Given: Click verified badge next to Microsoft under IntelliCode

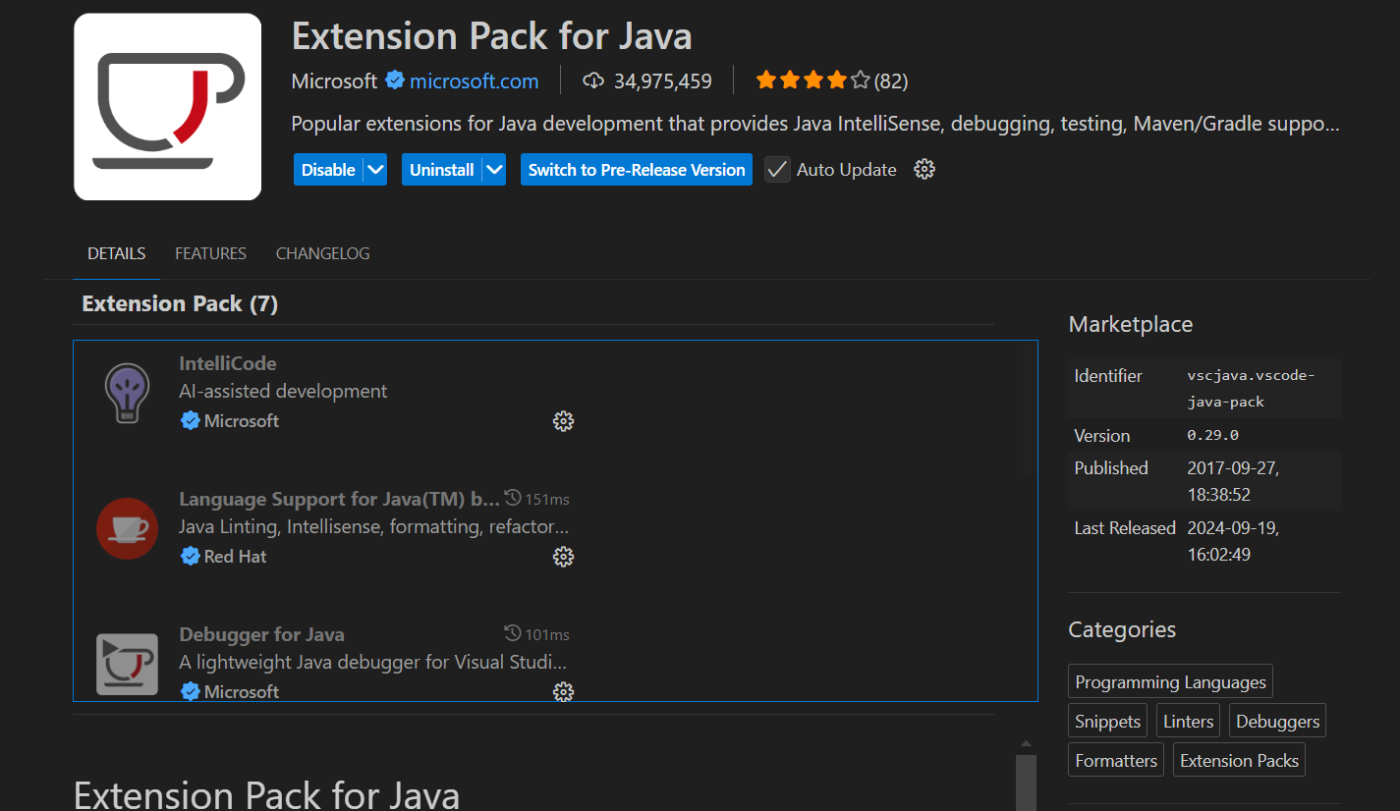Looking at the screenshot, I should click(x=190, y=421).
